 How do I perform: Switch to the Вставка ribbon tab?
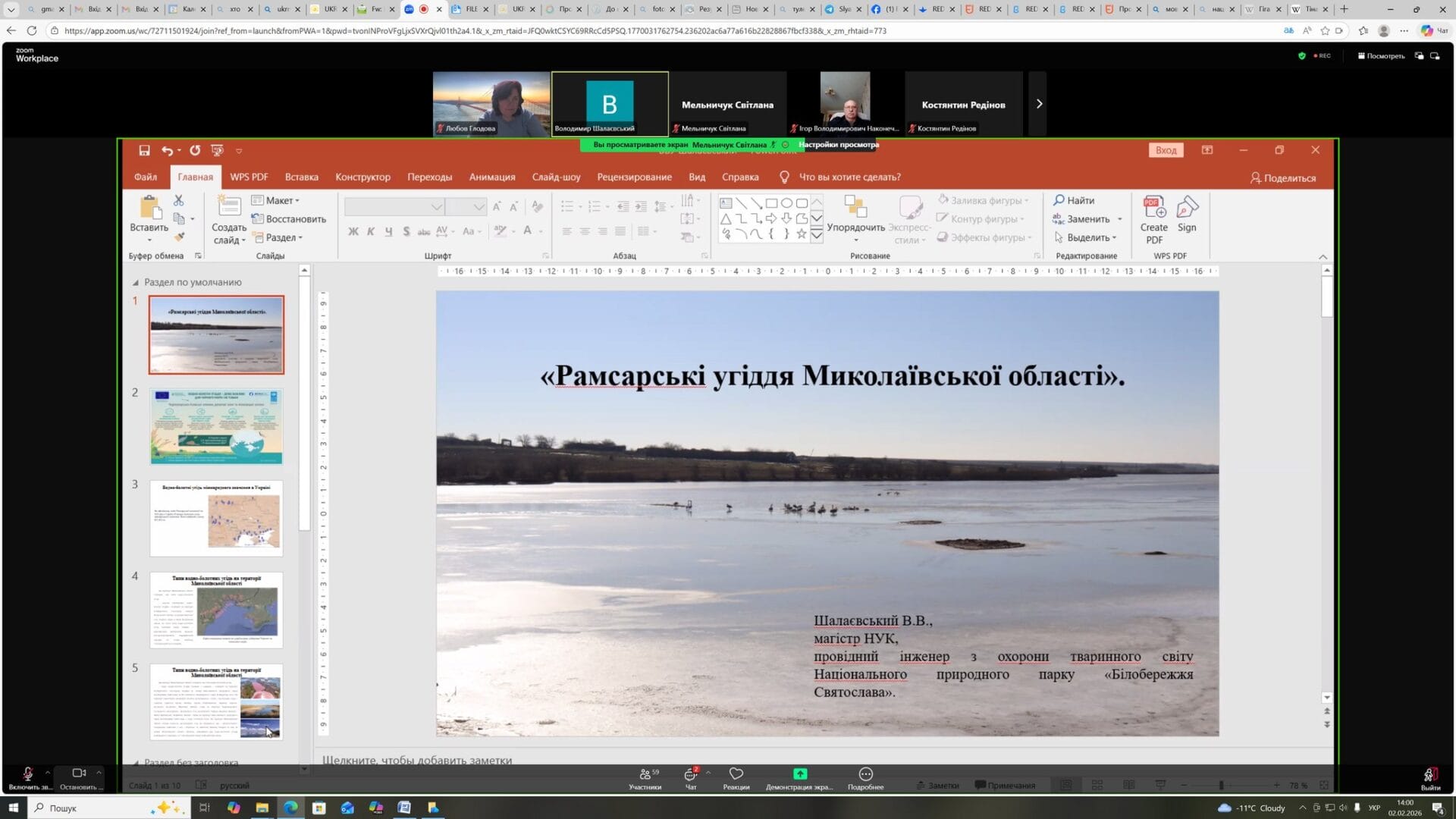pos(301,177)
